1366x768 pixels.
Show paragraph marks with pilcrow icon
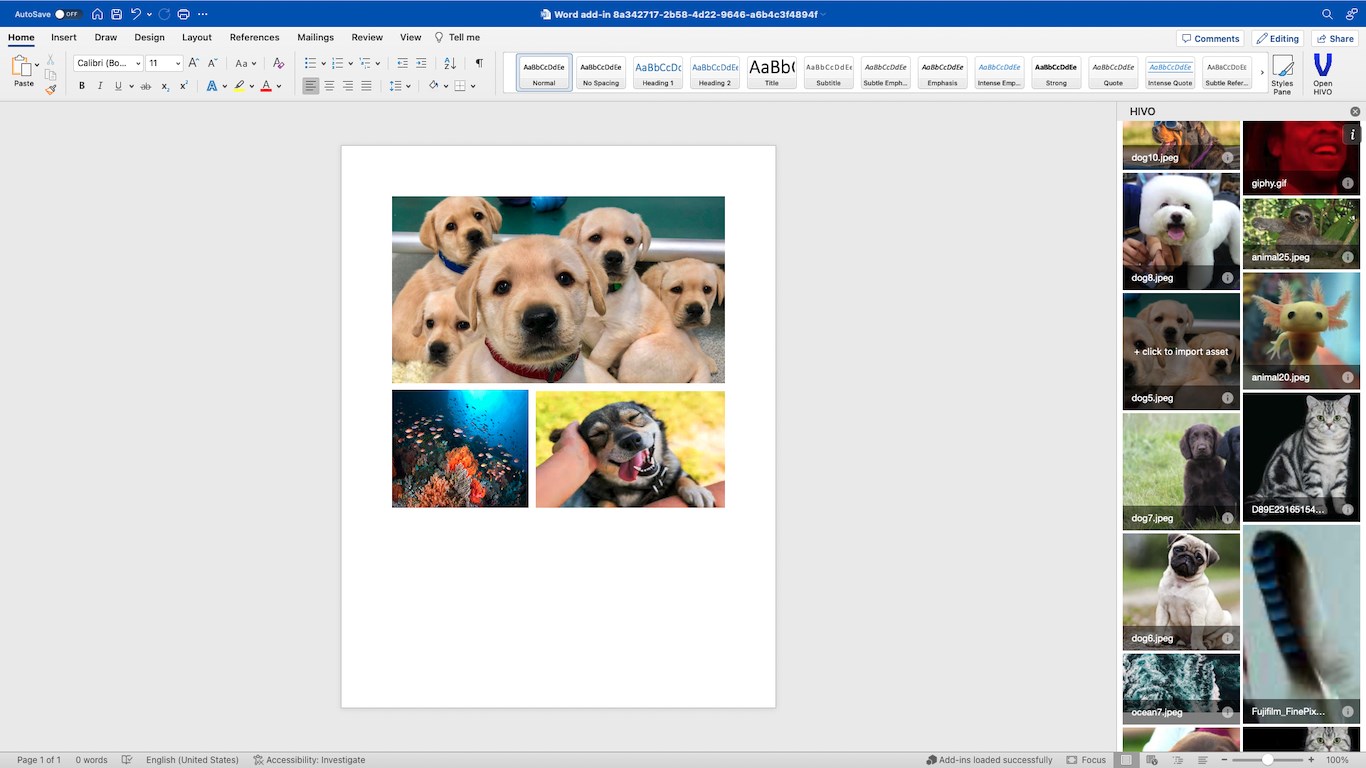point(479,63)
